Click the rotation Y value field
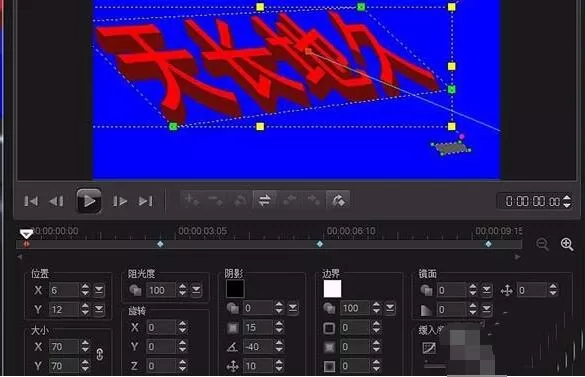 161,347
